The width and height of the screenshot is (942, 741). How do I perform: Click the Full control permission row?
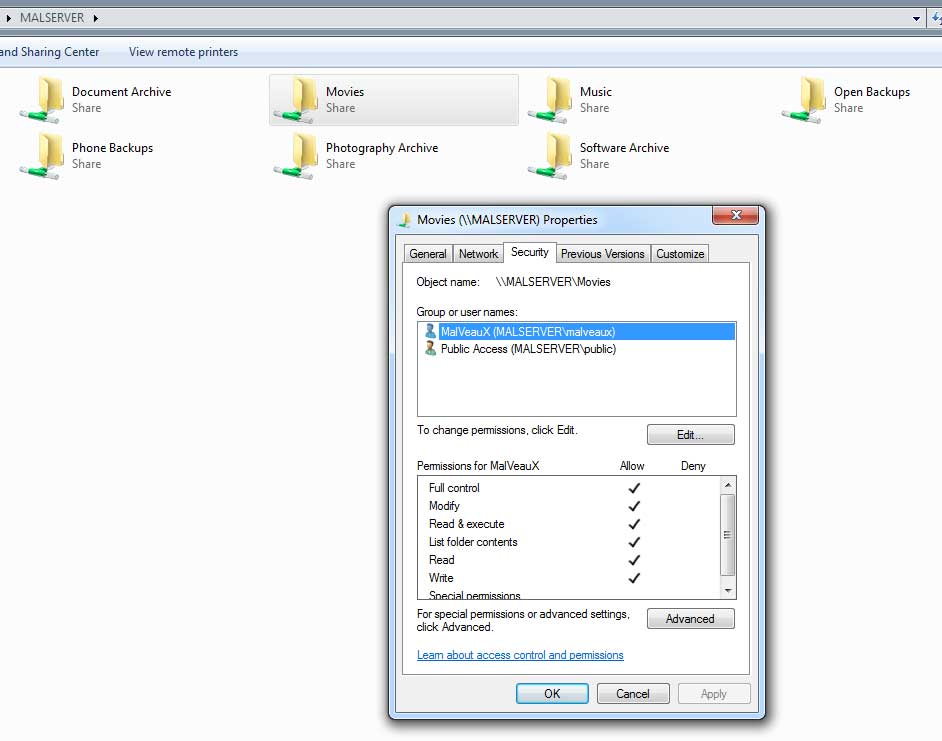[568, 488]
